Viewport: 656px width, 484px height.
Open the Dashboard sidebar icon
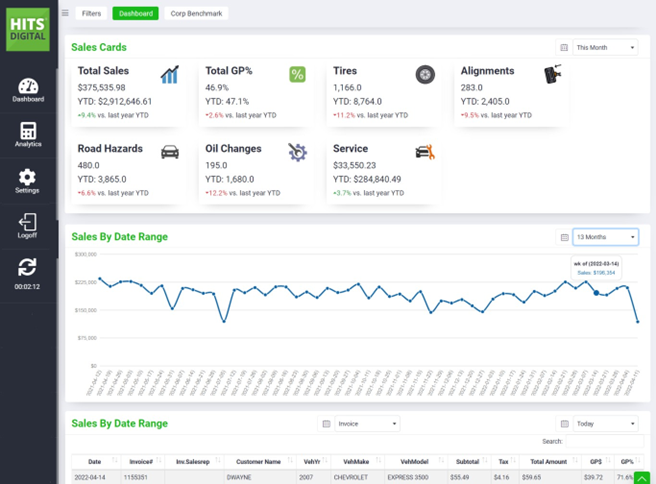coord(28,89)
